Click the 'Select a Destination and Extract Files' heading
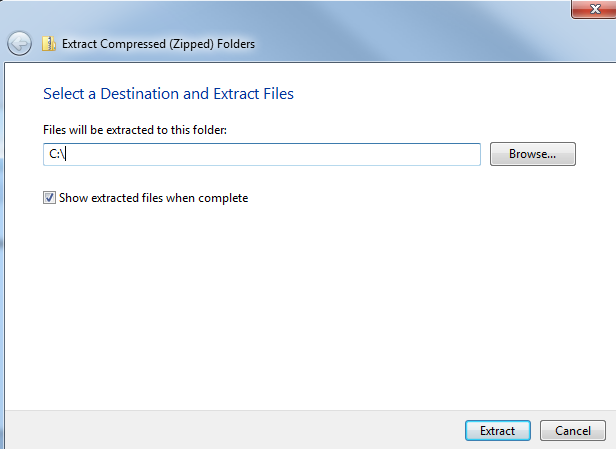Viewport: 616px width, 449px height. coord(168,94)
